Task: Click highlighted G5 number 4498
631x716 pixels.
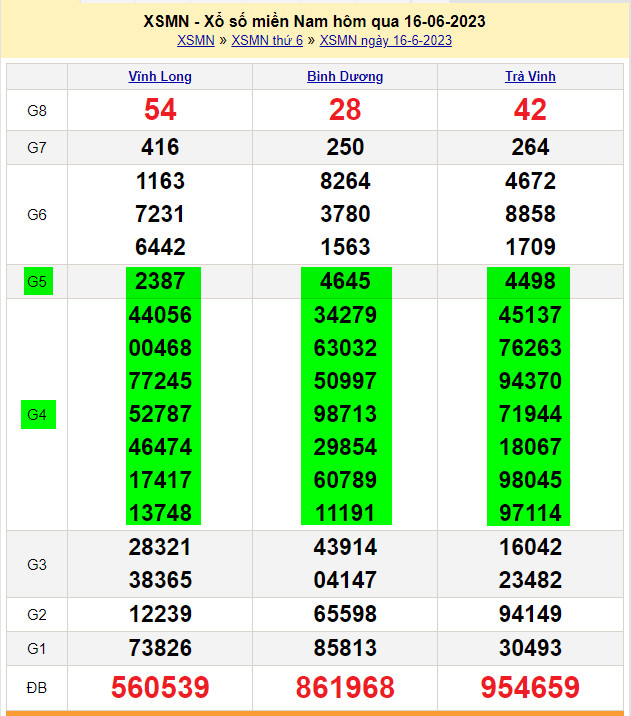Action: [530, 281]
